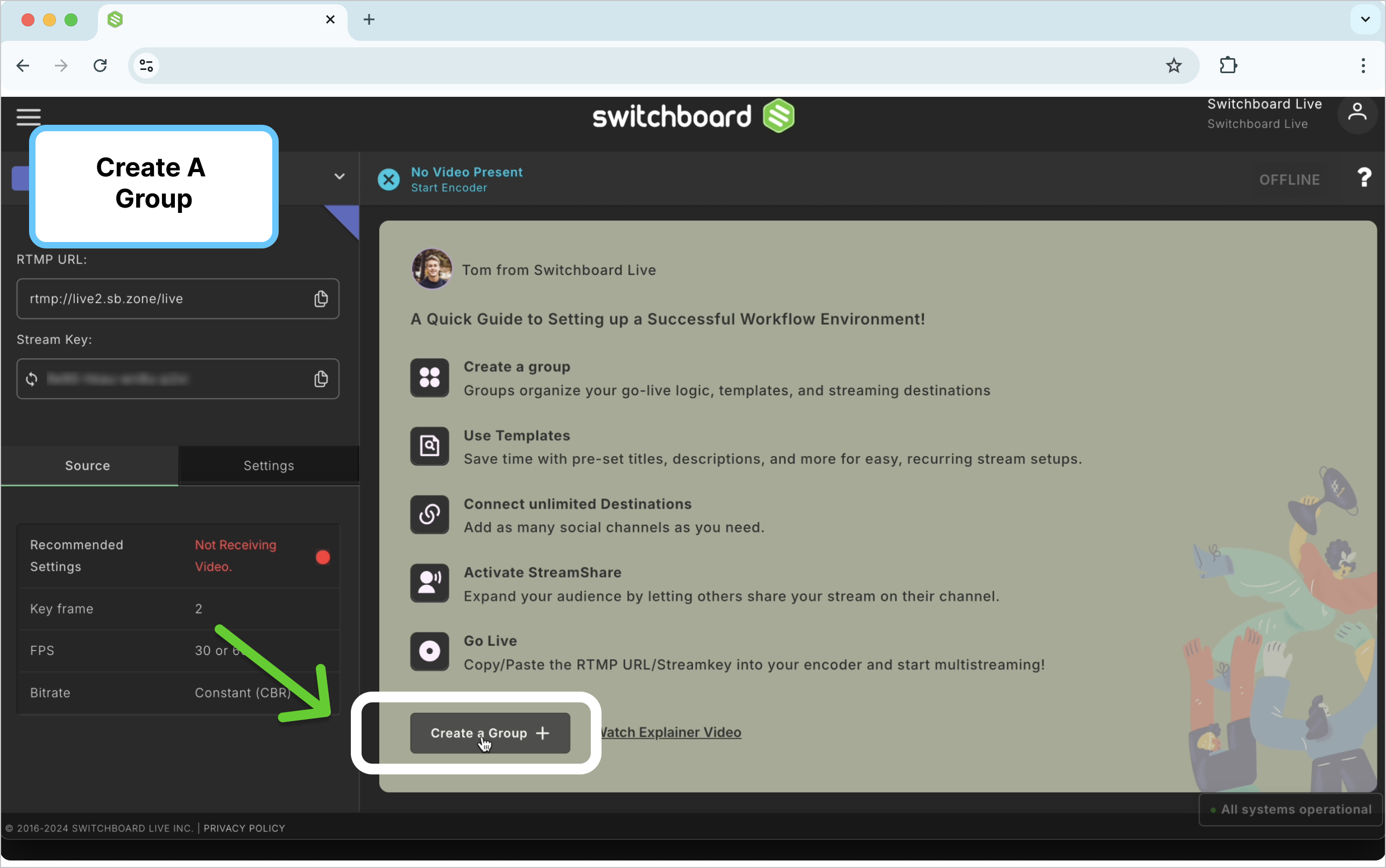The image size is (1386, 868).
Task: Click the browser forward arrow
Action: tap(61, 66)
